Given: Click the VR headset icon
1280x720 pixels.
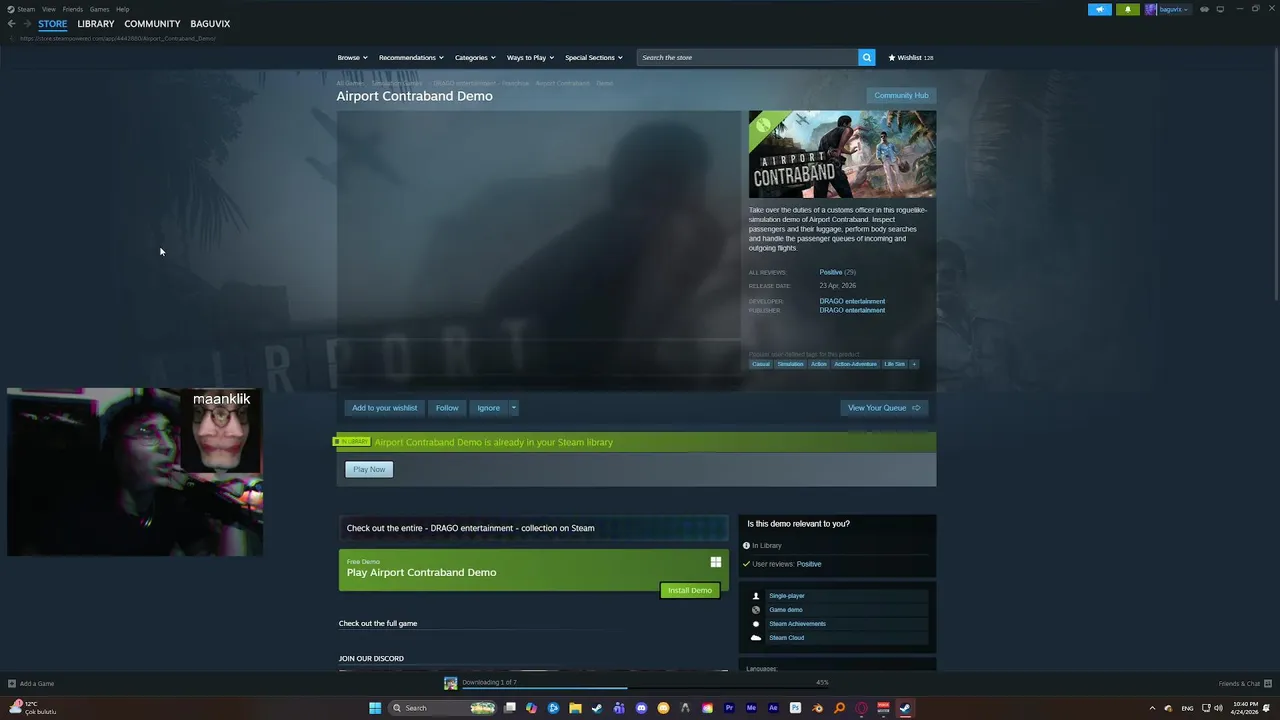Looking at the screenshot, I should pos(1204,9).
